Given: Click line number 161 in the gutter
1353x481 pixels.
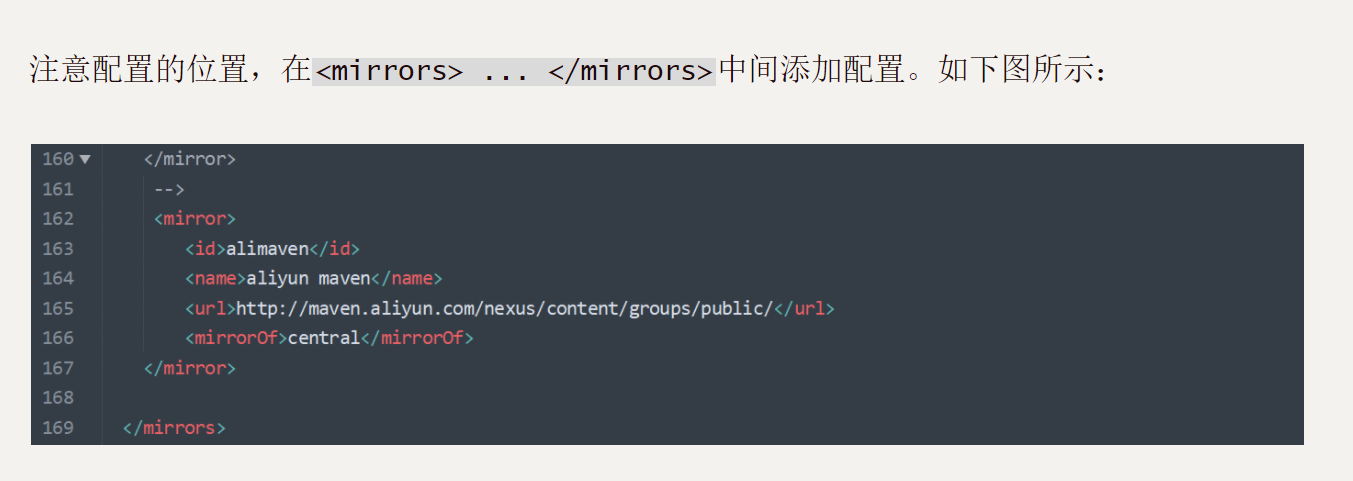Looking at the screenshot, I should [58, 189].
